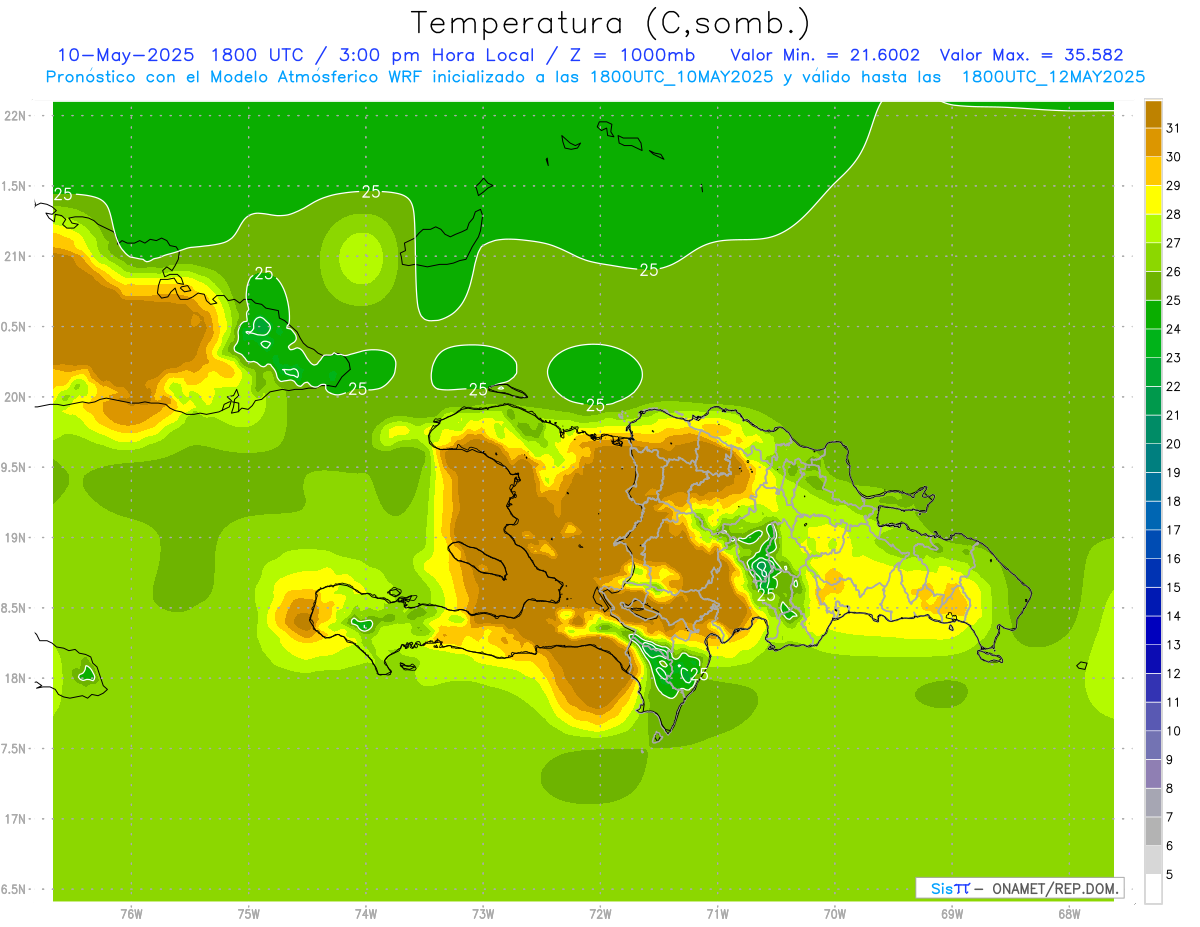Click the '25' label in the color legend

[x=1173, y=300]
